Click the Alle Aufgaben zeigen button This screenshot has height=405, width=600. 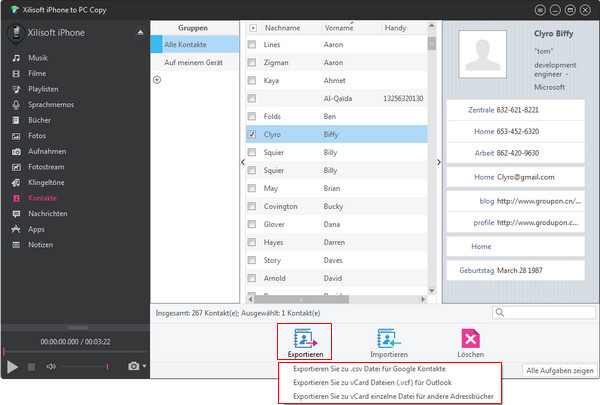[x=559, y=371]
